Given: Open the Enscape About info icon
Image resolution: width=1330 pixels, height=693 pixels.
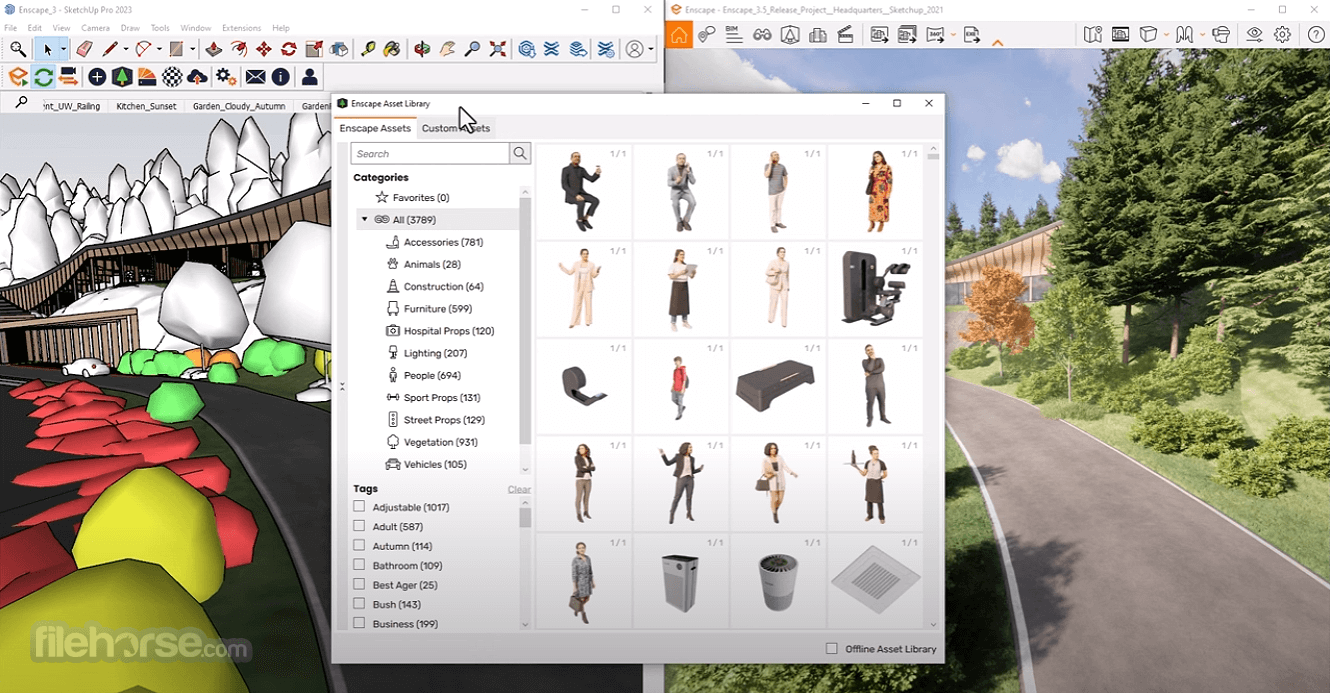Looking at the screenshot, I should (281, 77).
